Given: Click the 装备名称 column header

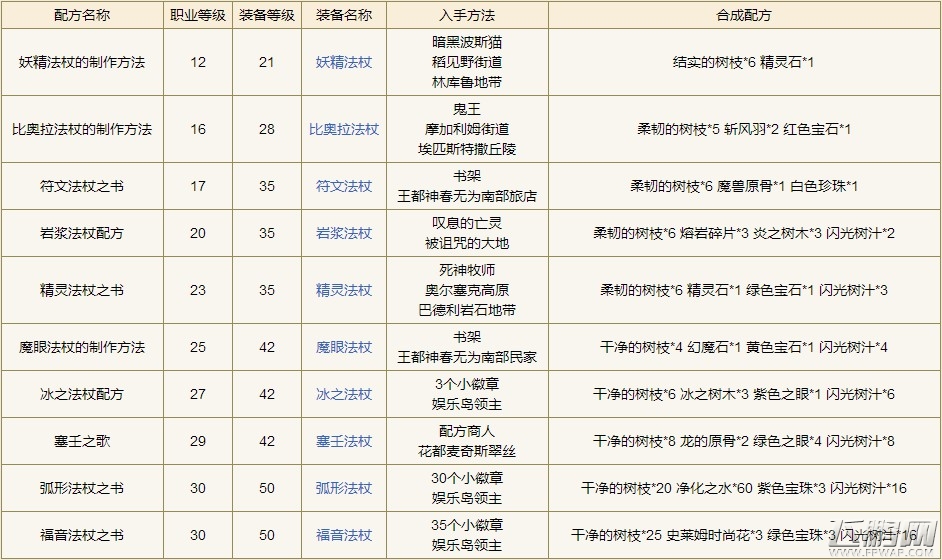Looking at the screenshot, I should pyautogui.click(x=344, y=15).
